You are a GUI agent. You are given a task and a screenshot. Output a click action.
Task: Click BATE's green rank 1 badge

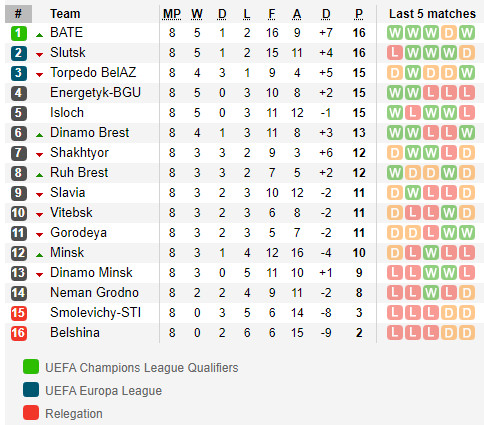pyautogui.click(x=19, y=33)
